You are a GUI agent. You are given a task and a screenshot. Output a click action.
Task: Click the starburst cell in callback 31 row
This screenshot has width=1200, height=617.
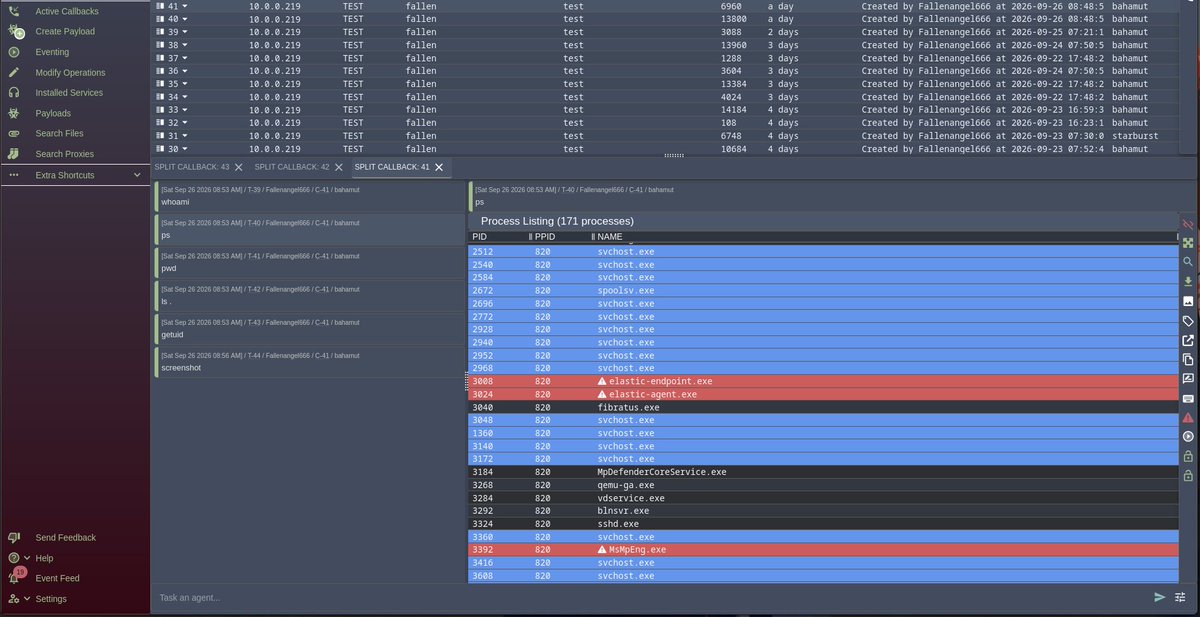click(1134, 136)
